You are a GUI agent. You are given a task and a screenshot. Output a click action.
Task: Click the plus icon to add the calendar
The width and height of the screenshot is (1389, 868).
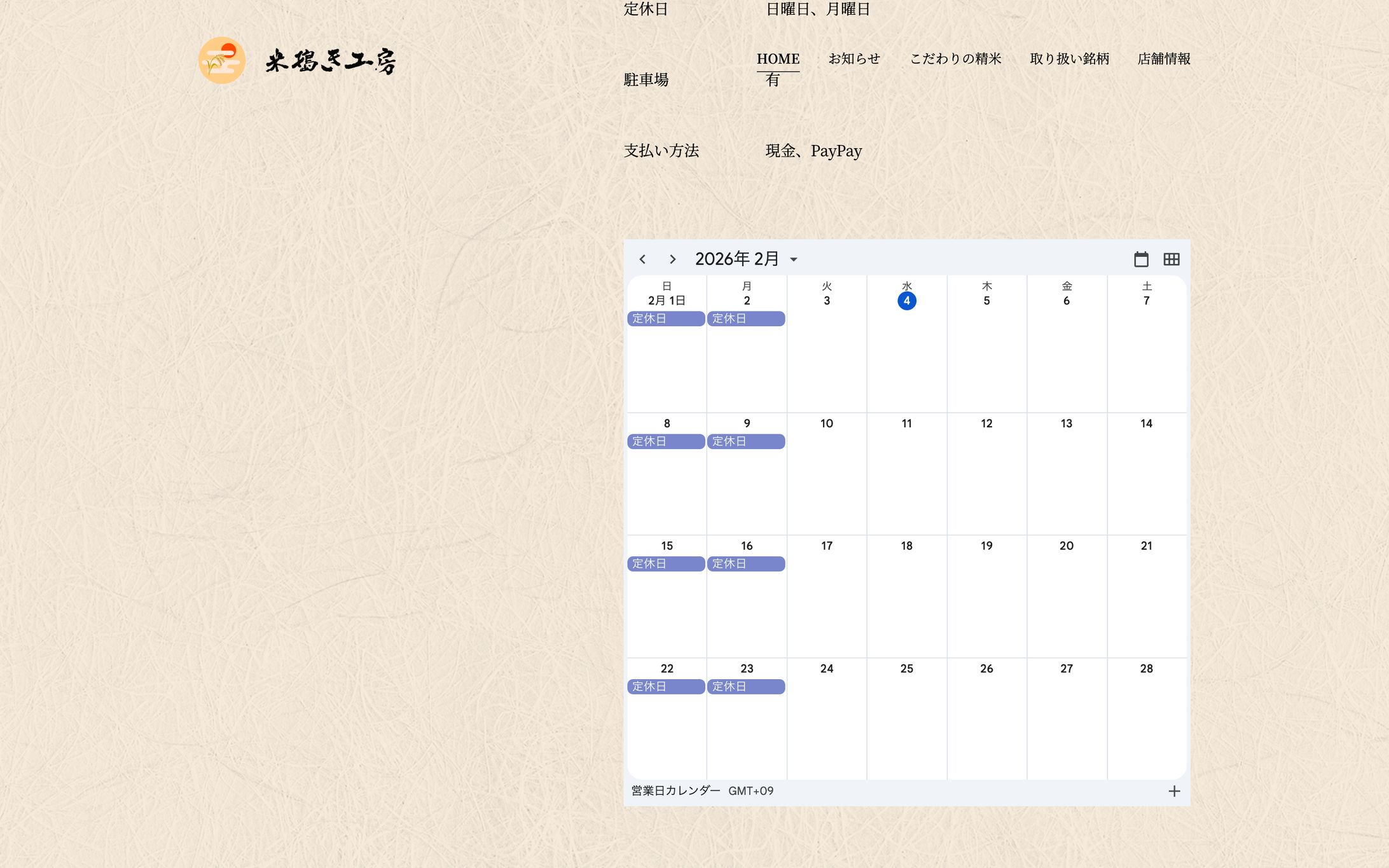[x=1174, y=791]
